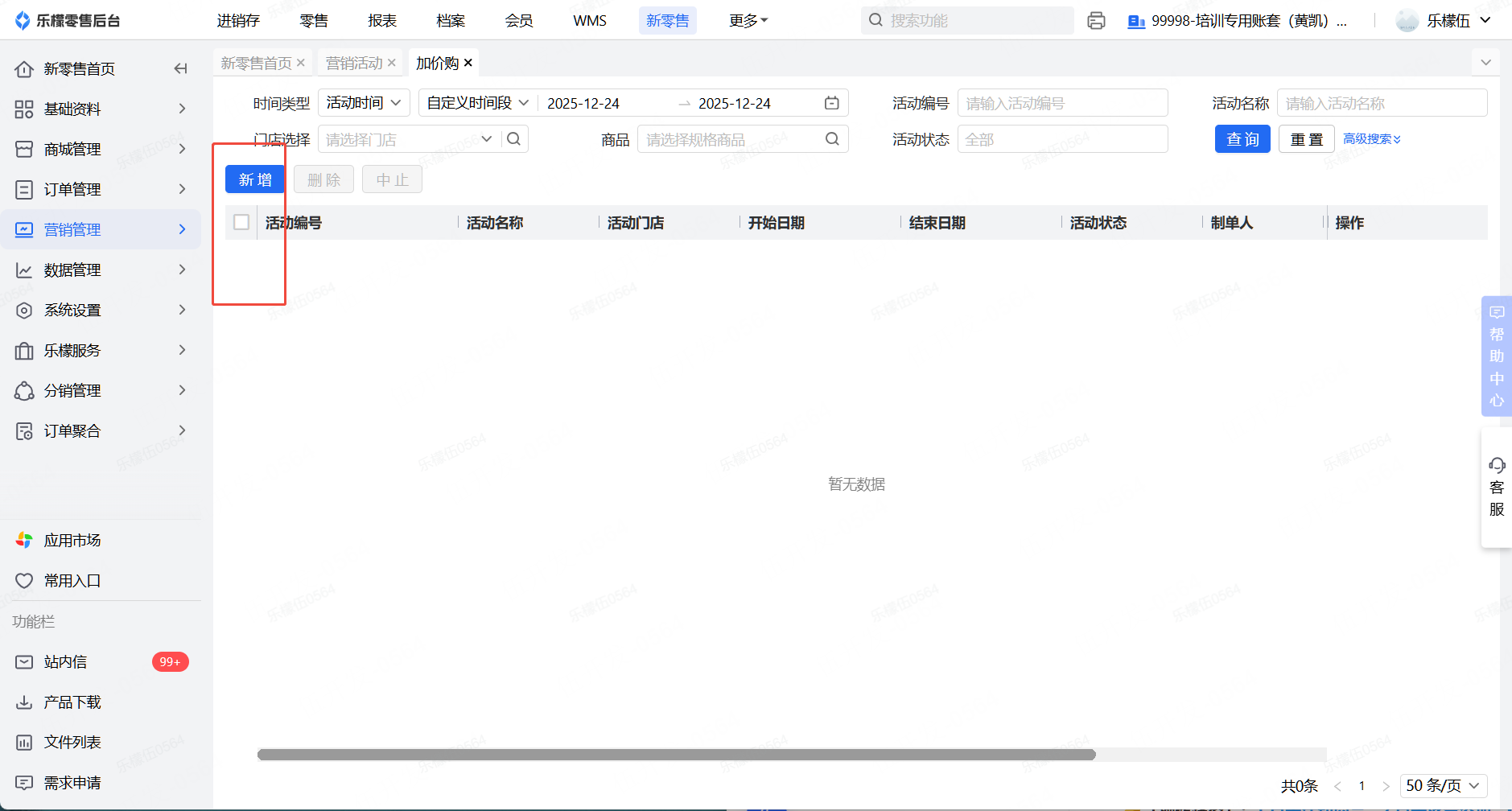This screenshot has height=811, width=1512.
Task: Expand 订单管理 menu
Action: coord(101,190)
